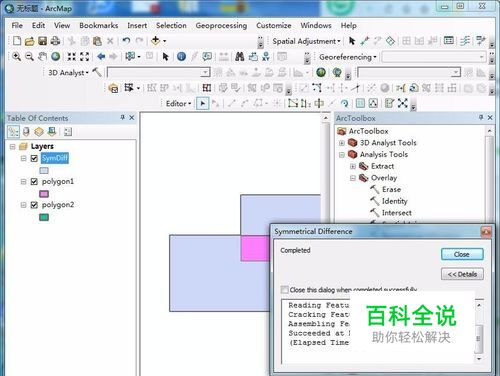
Task: Collapse the Analysis Tools toolbox
Action: coord(342,155)
